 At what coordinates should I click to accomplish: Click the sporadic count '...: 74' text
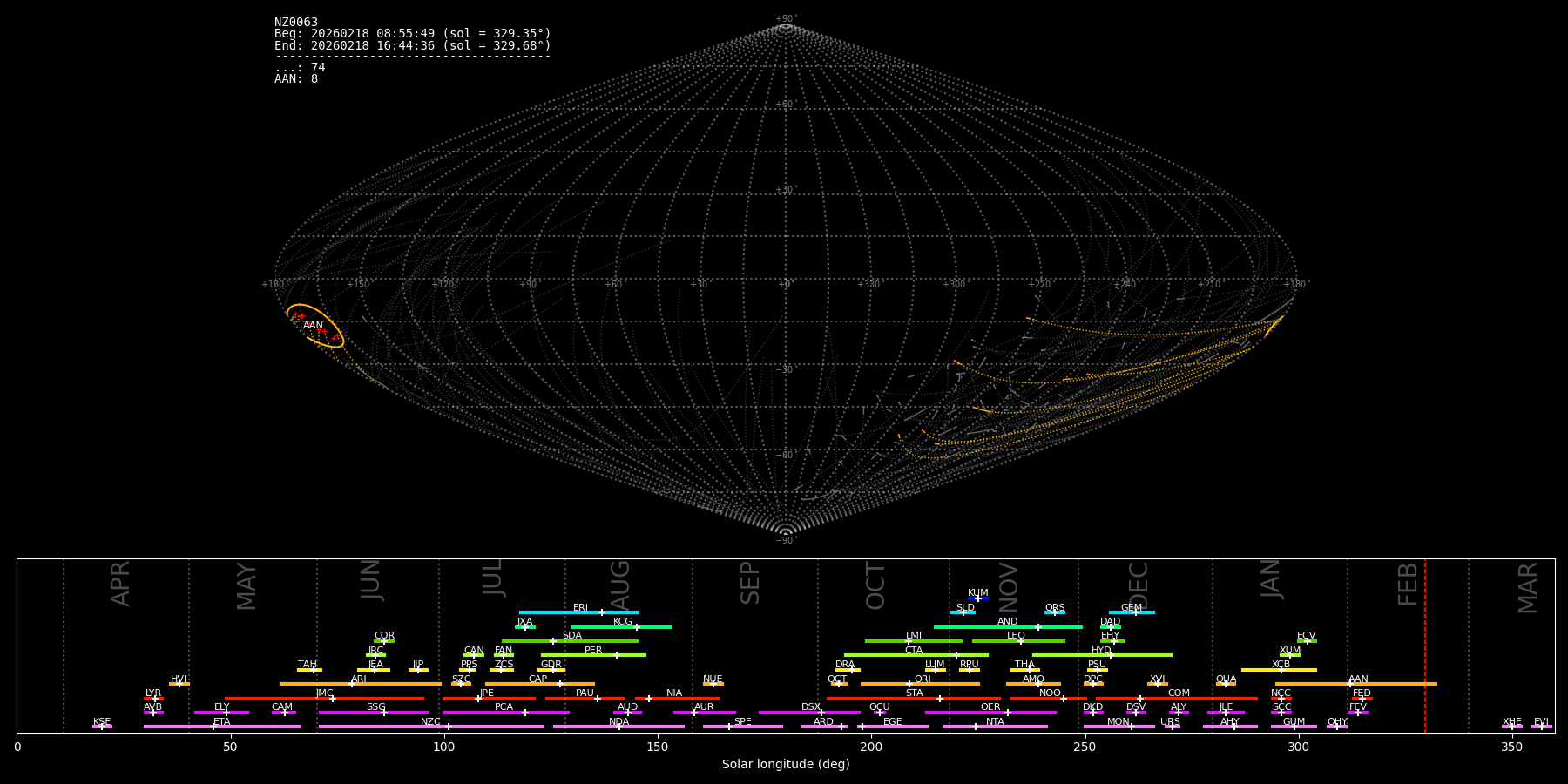click(x=300, y=67)
